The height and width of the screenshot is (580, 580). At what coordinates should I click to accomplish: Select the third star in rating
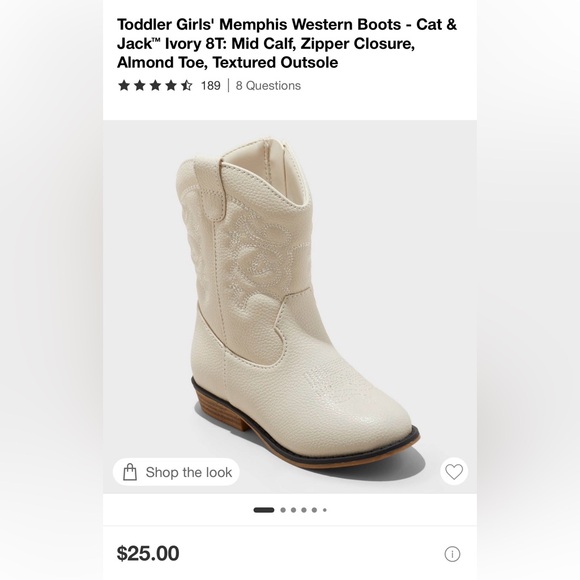[155, 85]
